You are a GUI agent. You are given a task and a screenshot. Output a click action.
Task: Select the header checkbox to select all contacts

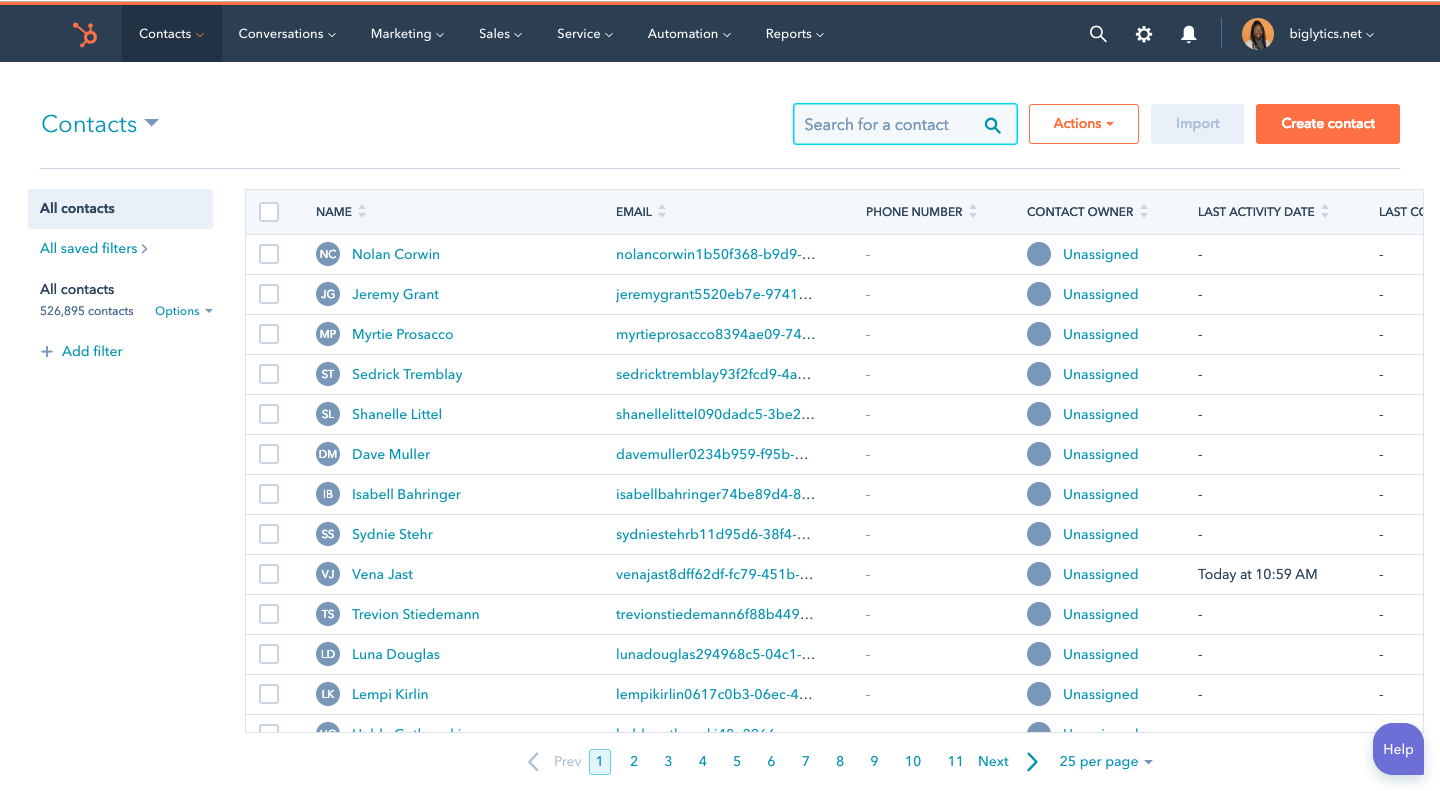click(268, 212)
